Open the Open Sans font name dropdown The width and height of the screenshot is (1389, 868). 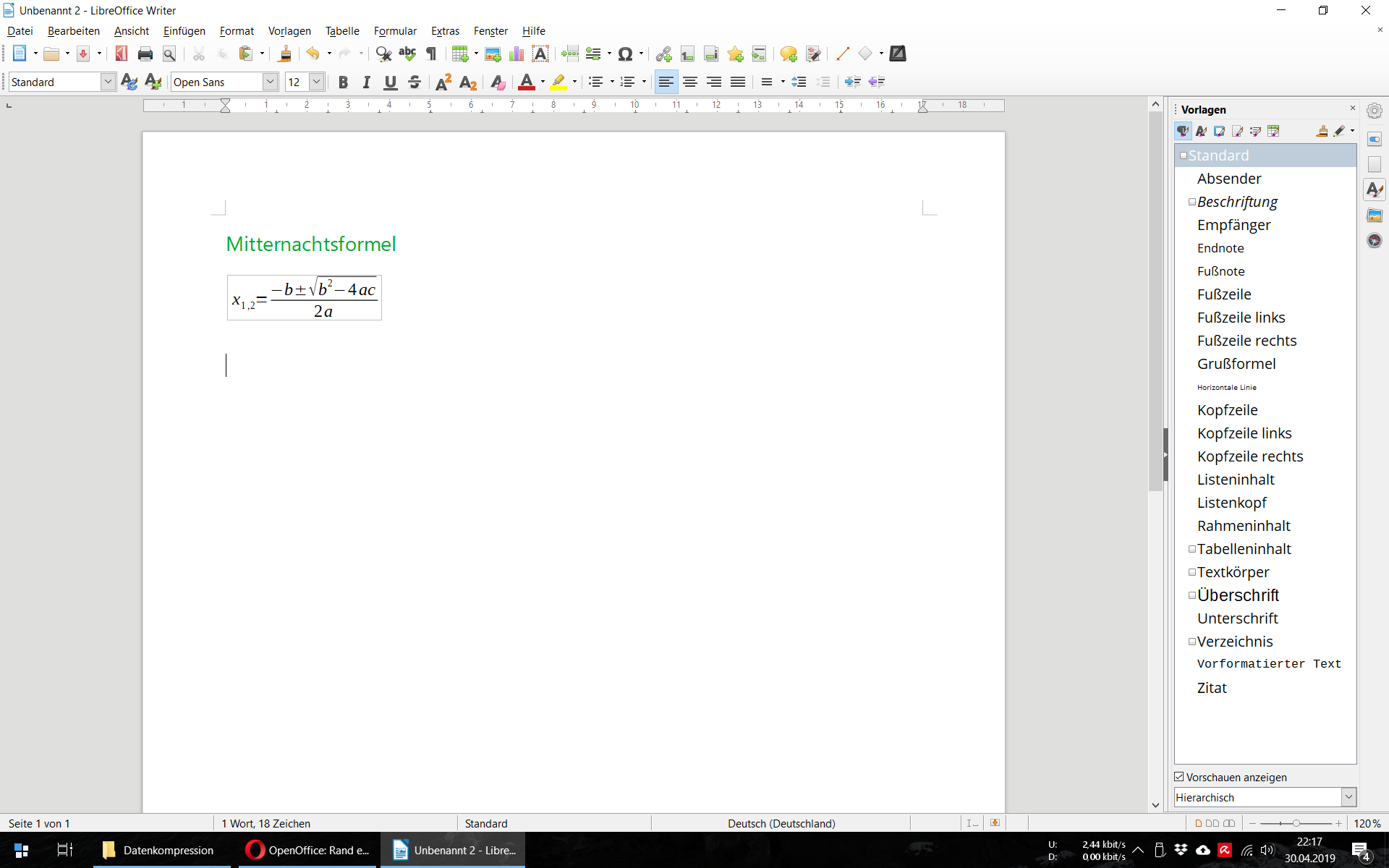[270, 82]
